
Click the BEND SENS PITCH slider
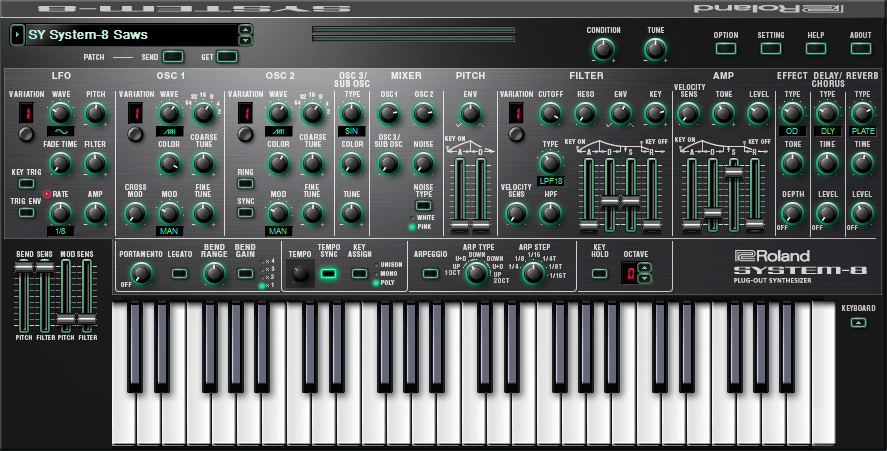23,268
